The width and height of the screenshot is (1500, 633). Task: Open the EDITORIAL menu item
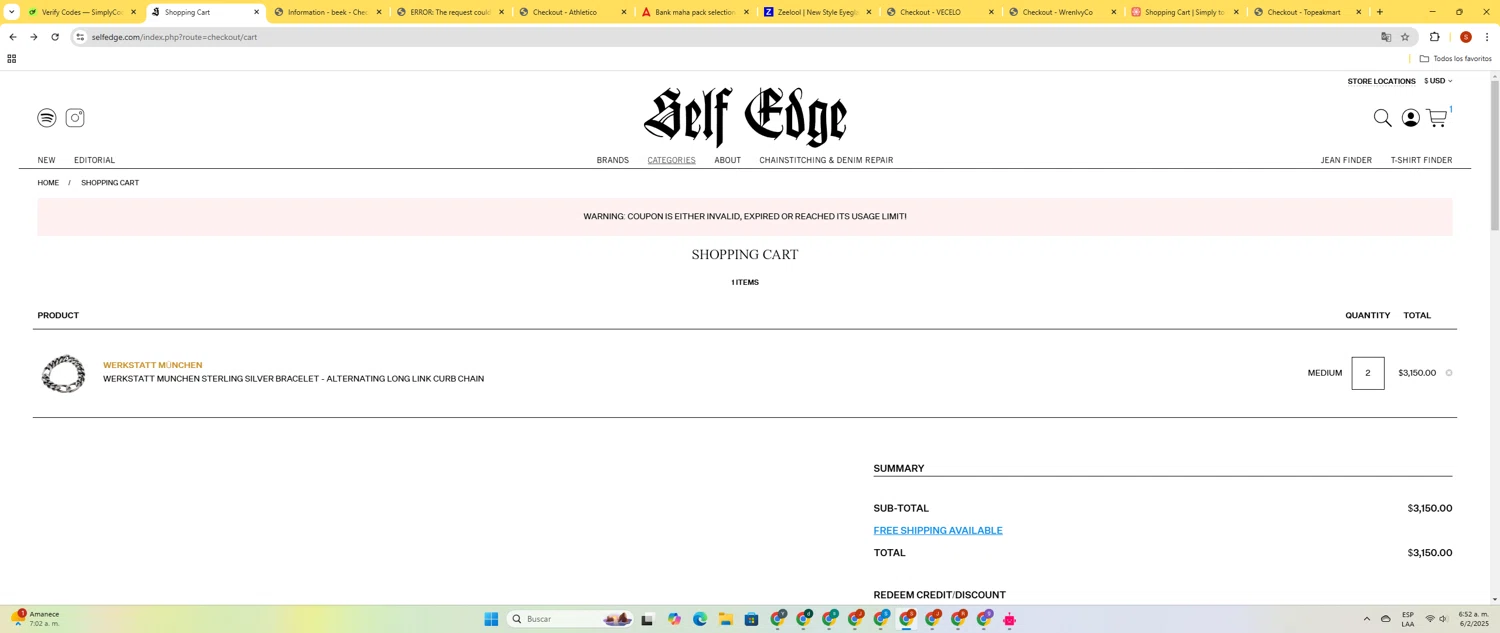click(94, 160)
